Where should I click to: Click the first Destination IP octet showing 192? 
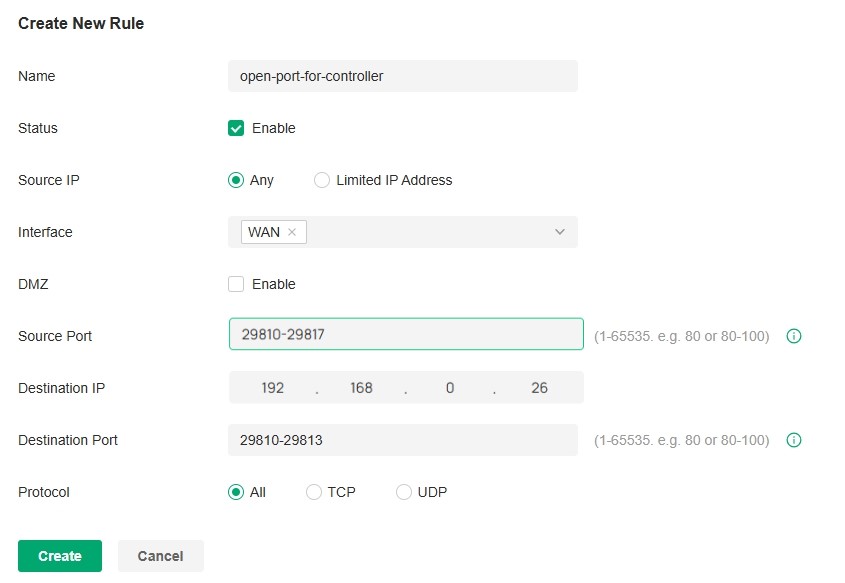(x=272, y=387)
